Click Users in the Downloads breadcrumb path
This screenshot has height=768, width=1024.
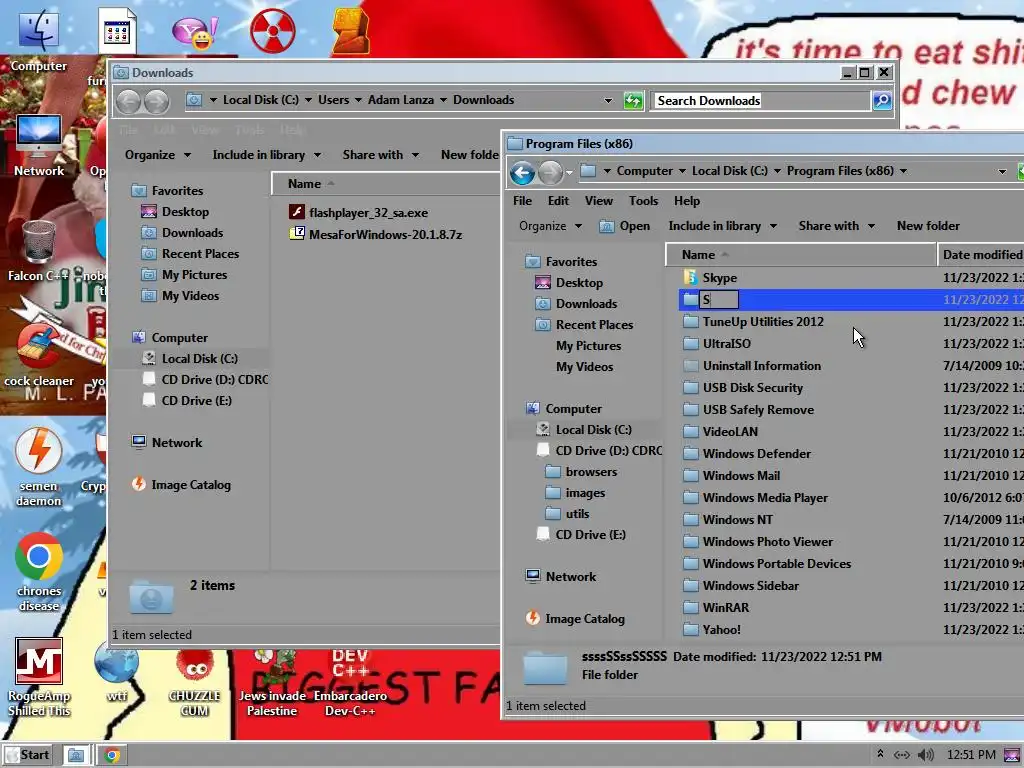tap(333, 100)
